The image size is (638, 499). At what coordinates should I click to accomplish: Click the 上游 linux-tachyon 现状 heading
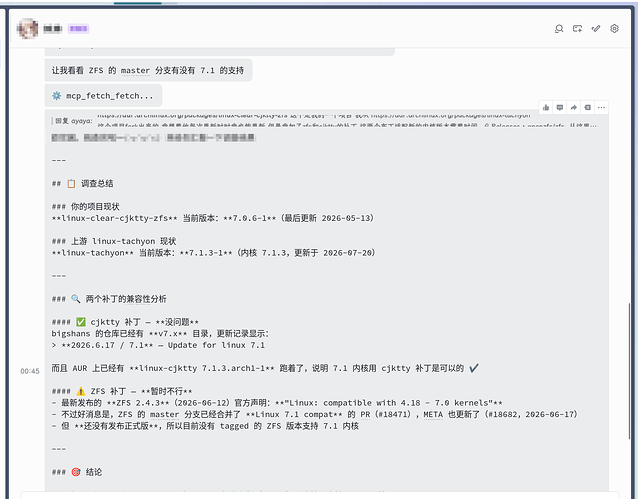point(114,241)
